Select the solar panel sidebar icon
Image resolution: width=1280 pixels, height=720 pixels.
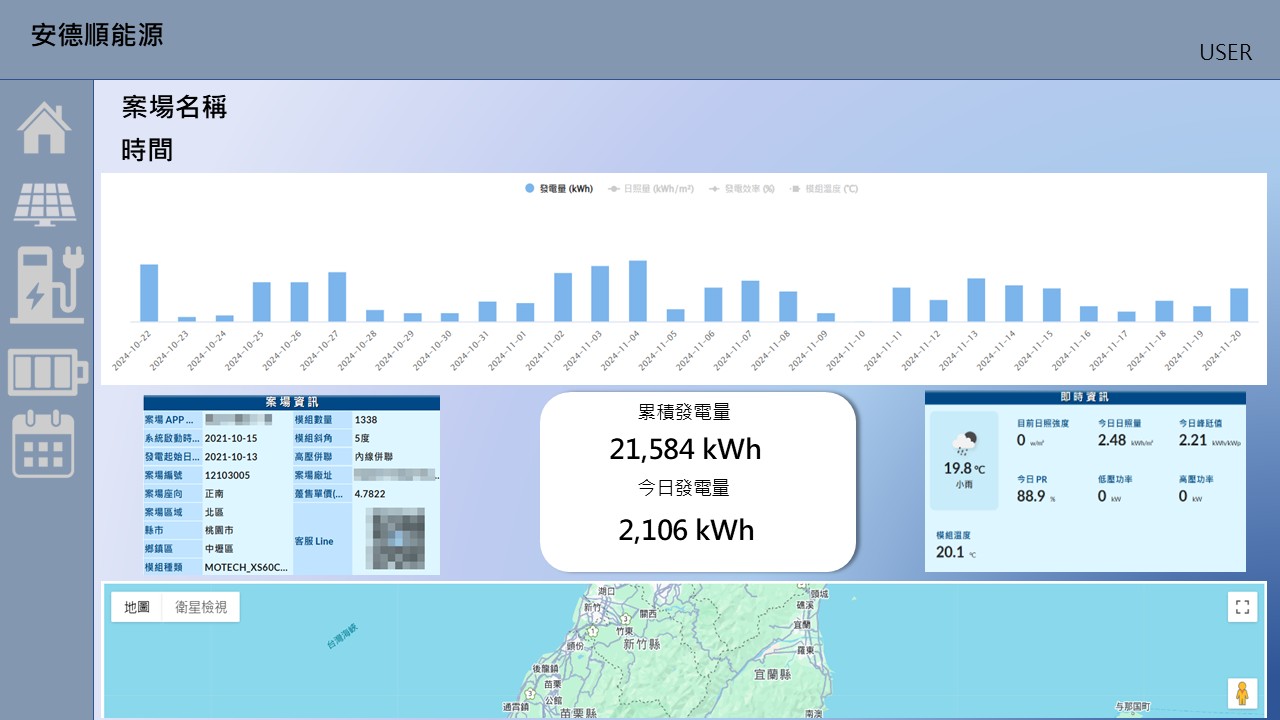click(44, 204)
